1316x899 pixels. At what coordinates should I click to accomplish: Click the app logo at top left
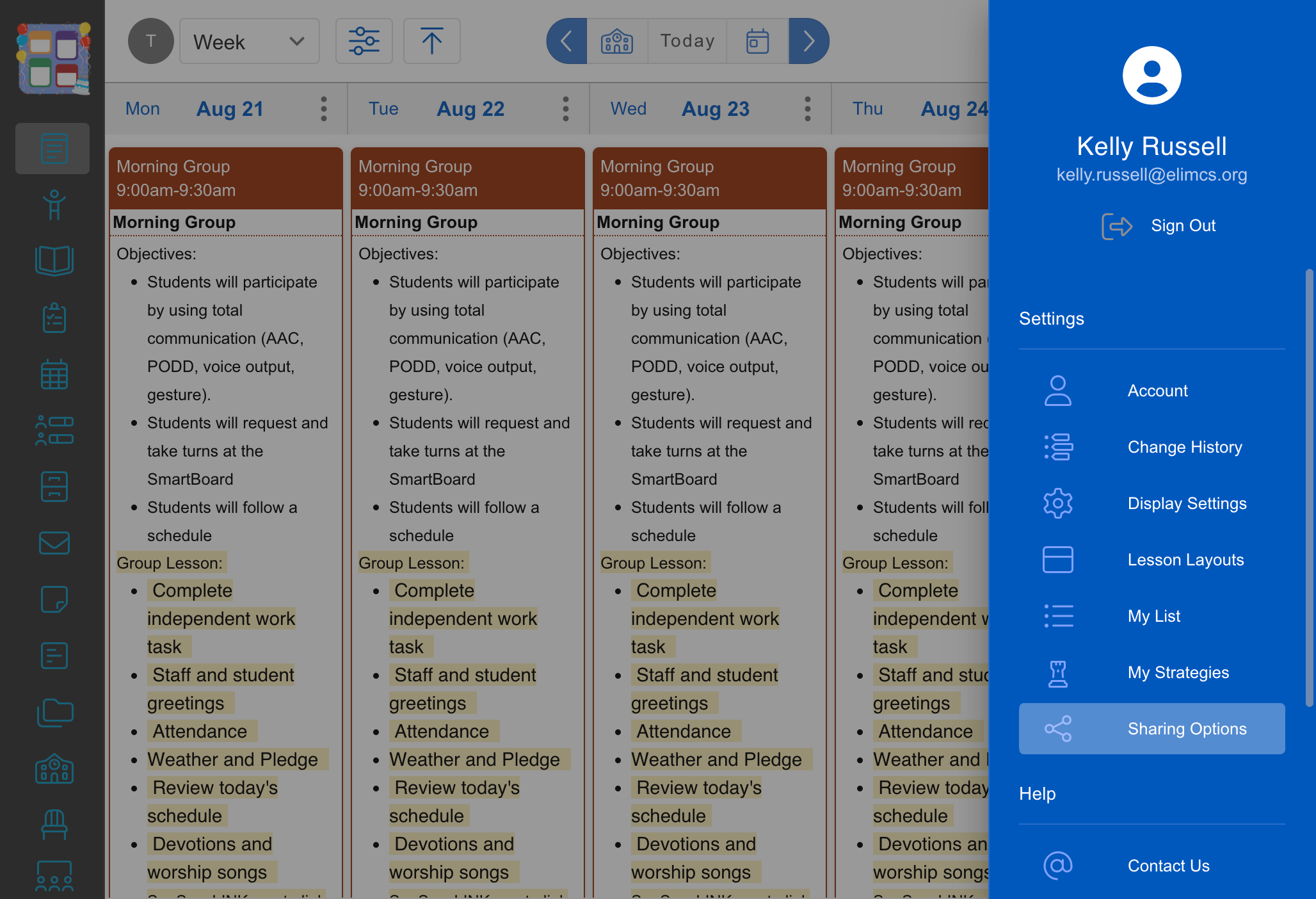click(x=54, y=59)
